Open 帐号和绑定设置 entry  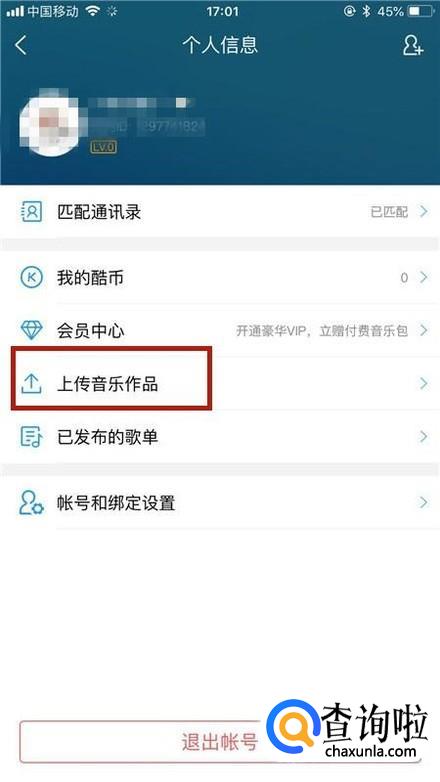[x=220, y=502]
